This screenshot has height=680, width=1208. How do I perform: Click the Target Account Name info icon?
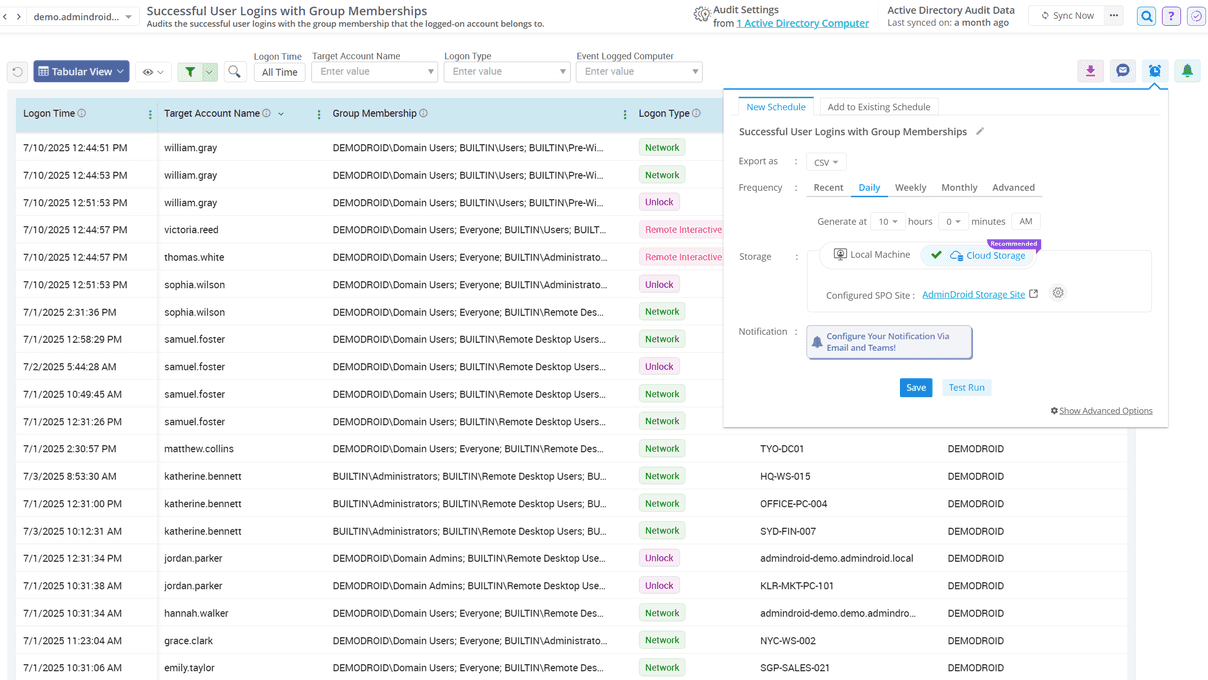266,114
